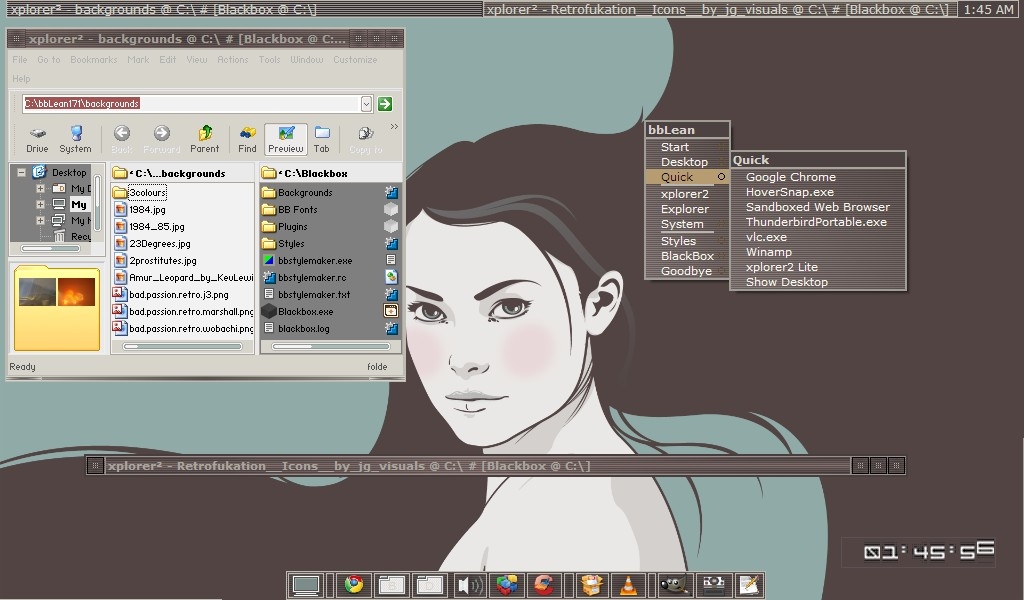
Task: Open the File menu
Action: [x=20, y=59]
